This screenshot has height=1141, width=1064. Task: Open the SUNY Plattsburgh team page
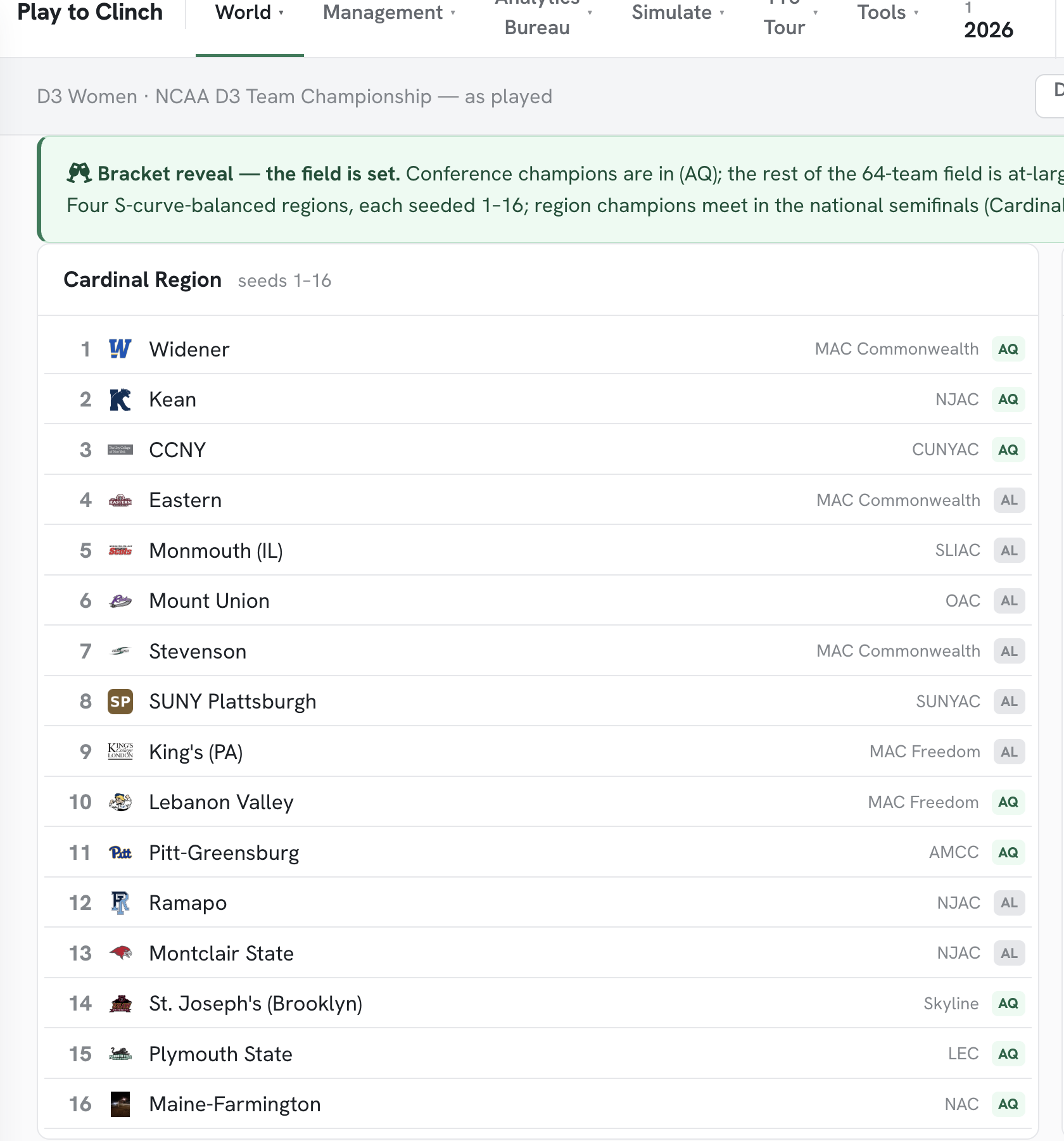[232, 702]
